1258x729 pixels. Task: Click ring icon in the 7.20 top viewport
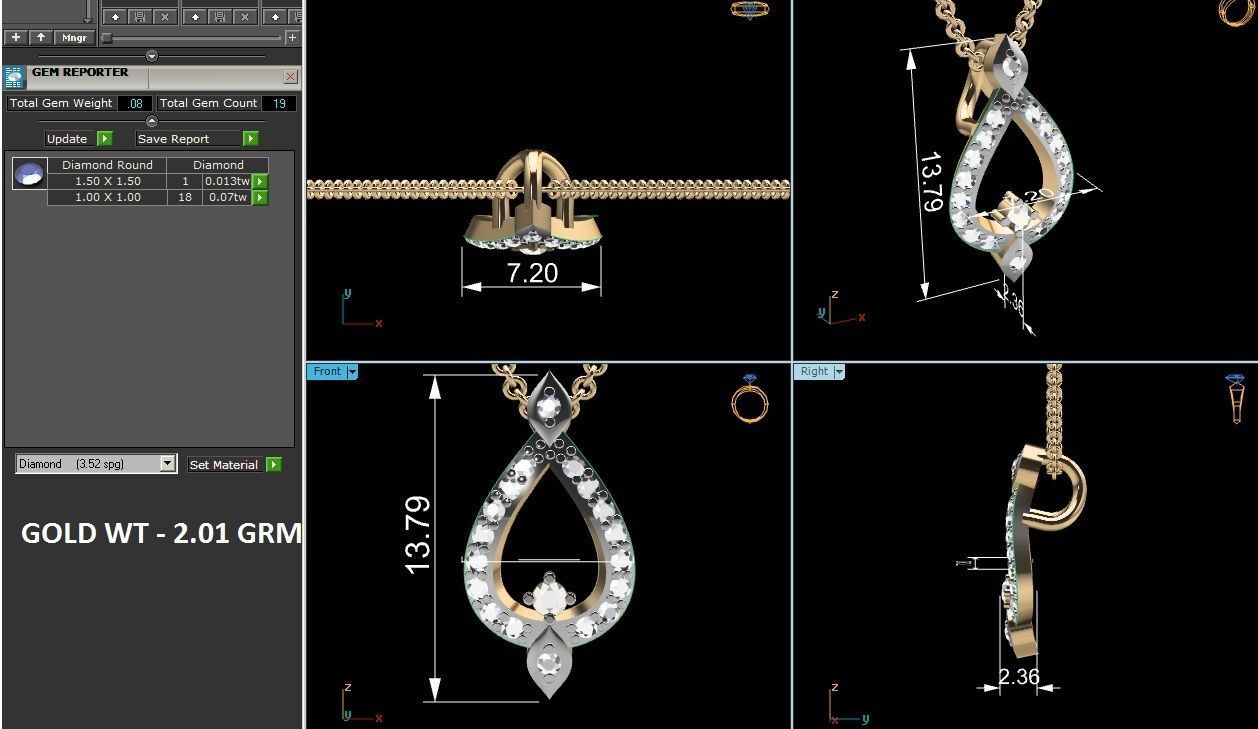coord(750,10)
